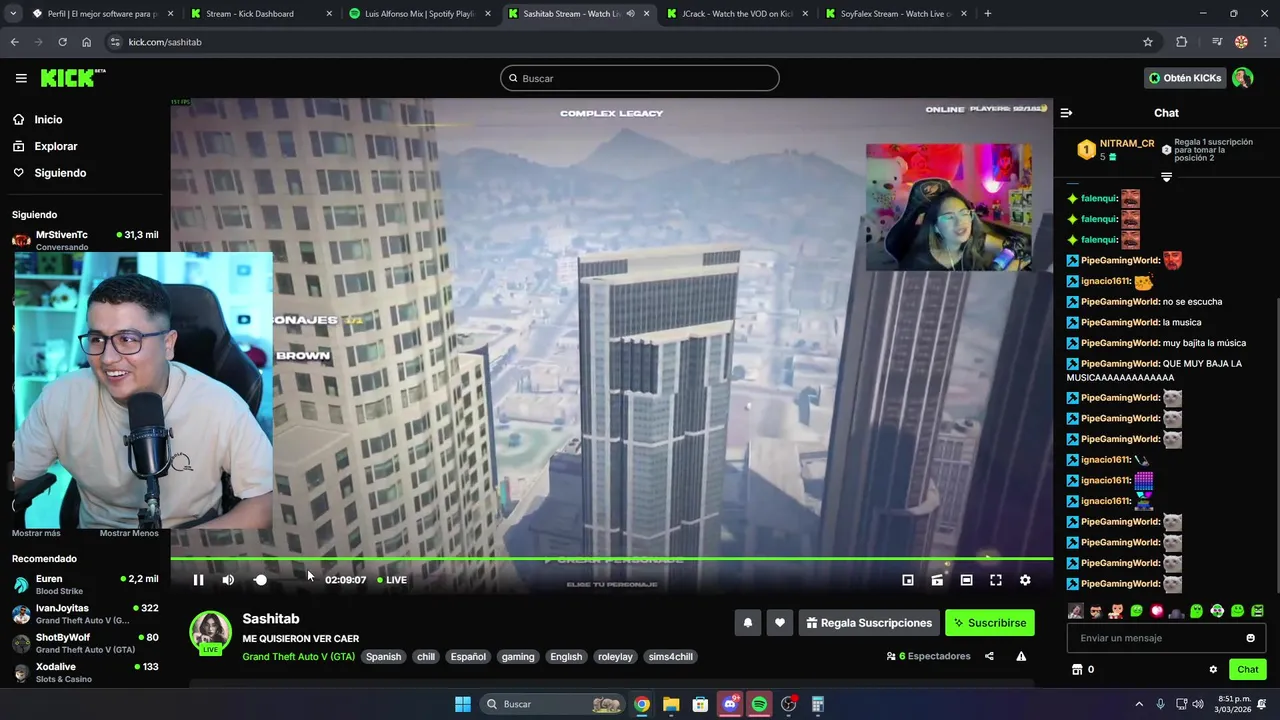Insert the pink glowing orb emote
Screen dimensions: 1280x720
click(1157, 611)
